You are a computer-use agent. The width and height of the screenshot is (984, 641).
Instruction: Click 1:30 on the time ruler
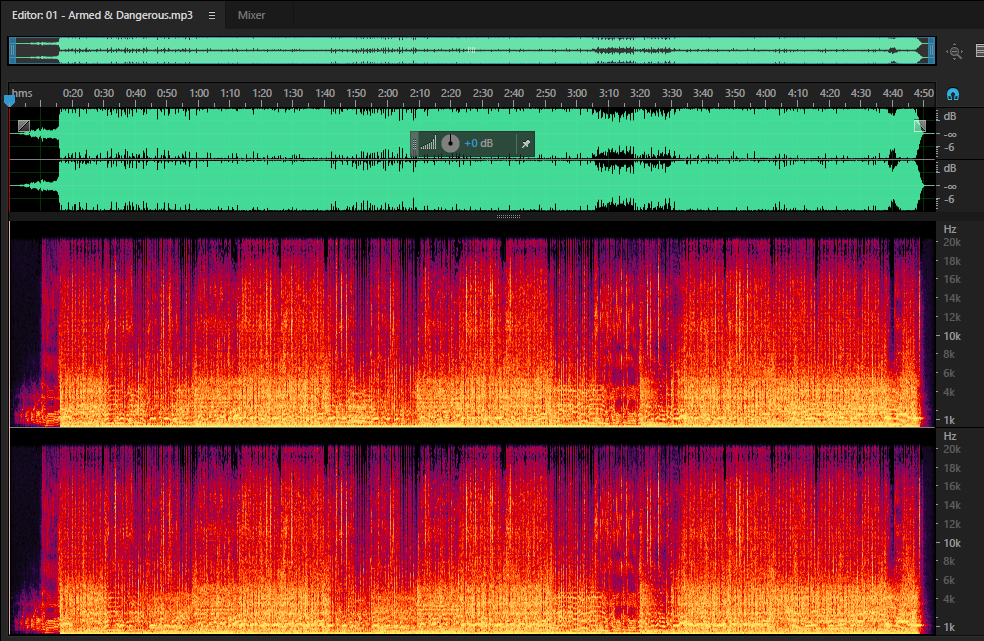click(293, 94)
